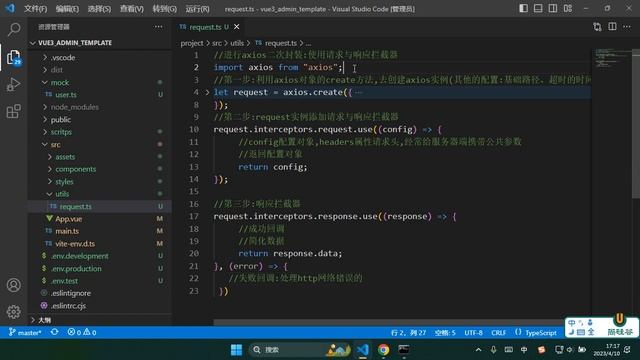Open the 运行(R) menu
The width and height of the screenshot is (640, 360).
coord(197,9)
